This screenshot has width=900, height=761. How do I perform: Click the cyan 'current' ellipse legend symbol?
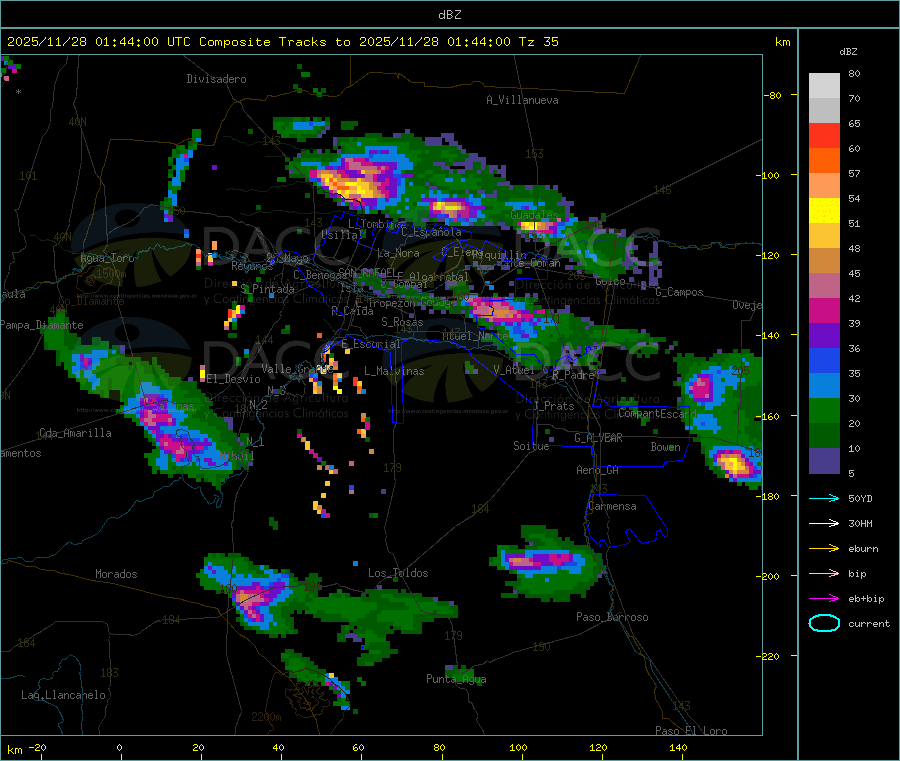(x=824, y=623)
